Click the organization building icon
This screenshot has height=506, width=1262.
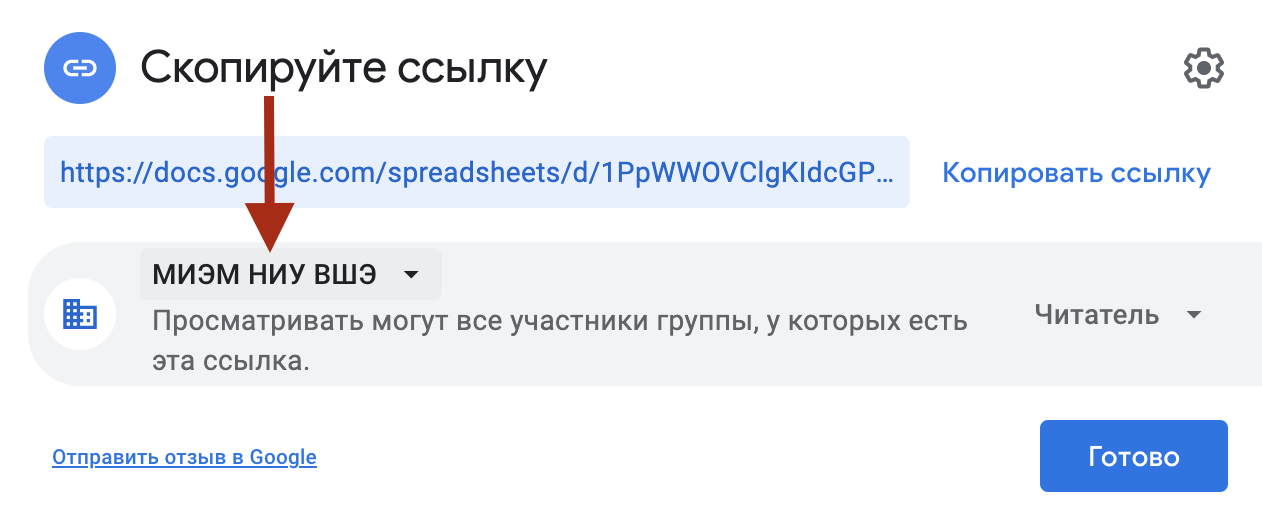(x=79, y=314)
